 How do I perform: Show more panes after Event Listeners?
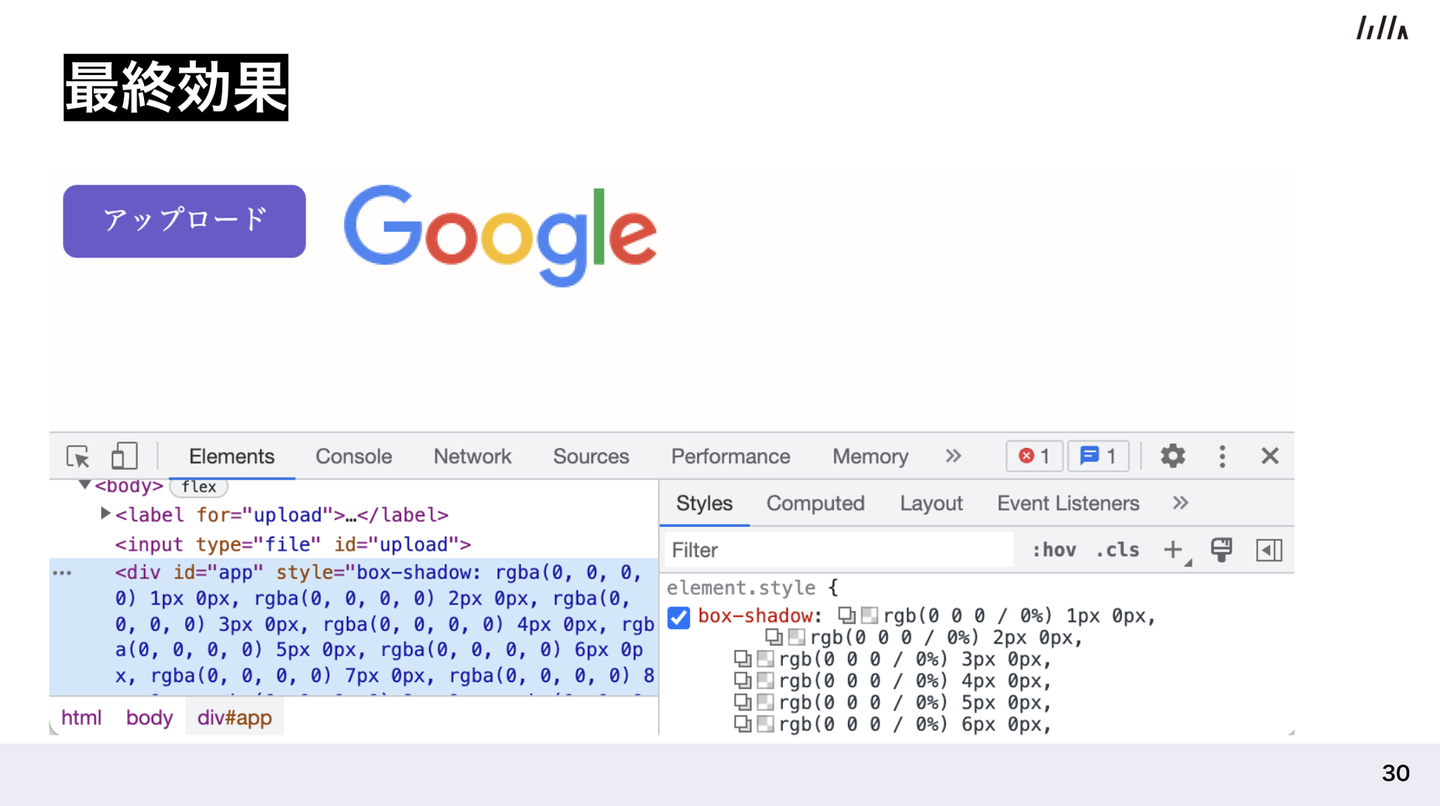point(1181,503)
